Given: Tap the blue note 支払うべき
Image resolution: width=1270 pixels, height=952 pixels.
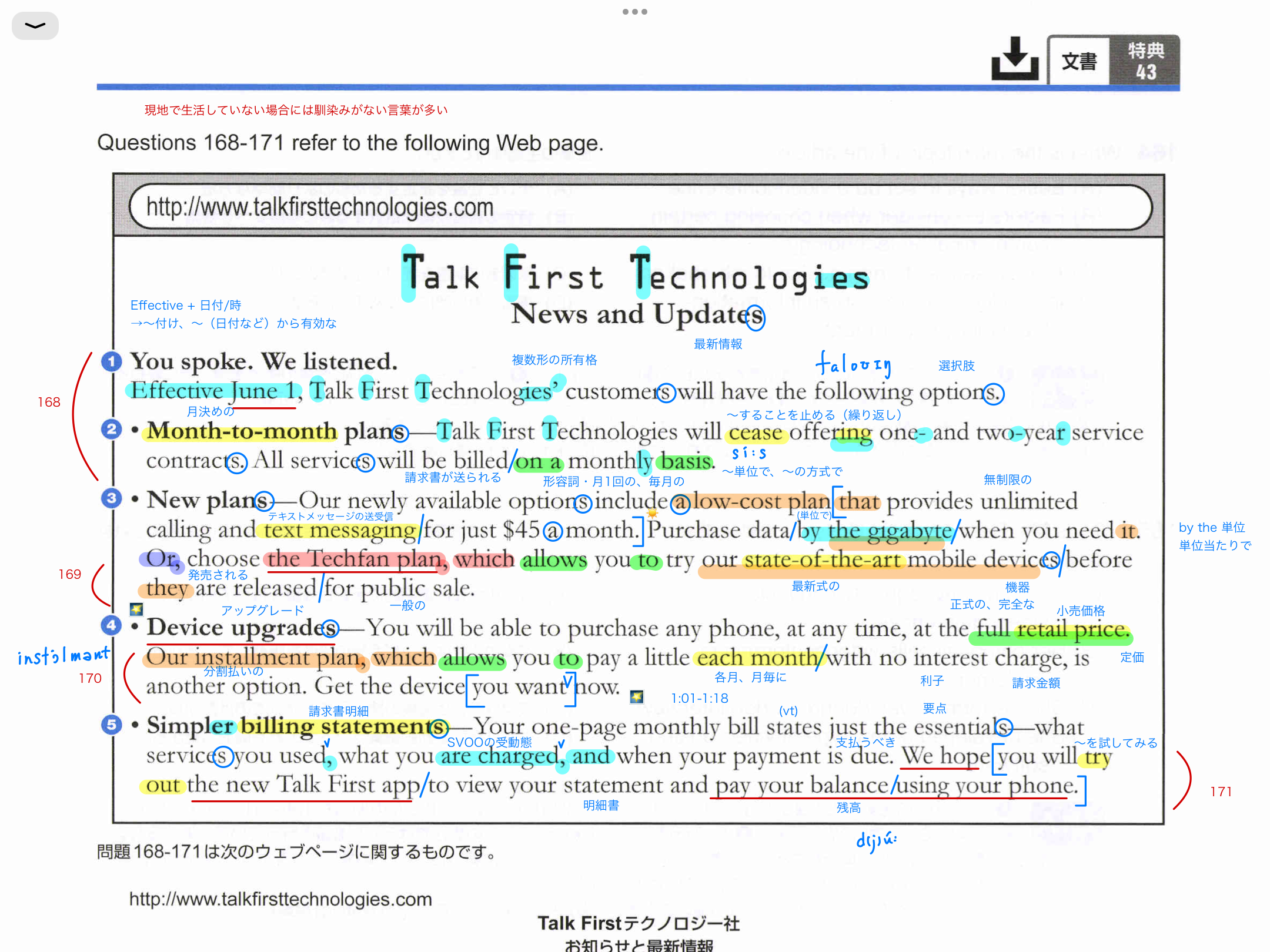Looking at the screenshot, I should point(865,742).
